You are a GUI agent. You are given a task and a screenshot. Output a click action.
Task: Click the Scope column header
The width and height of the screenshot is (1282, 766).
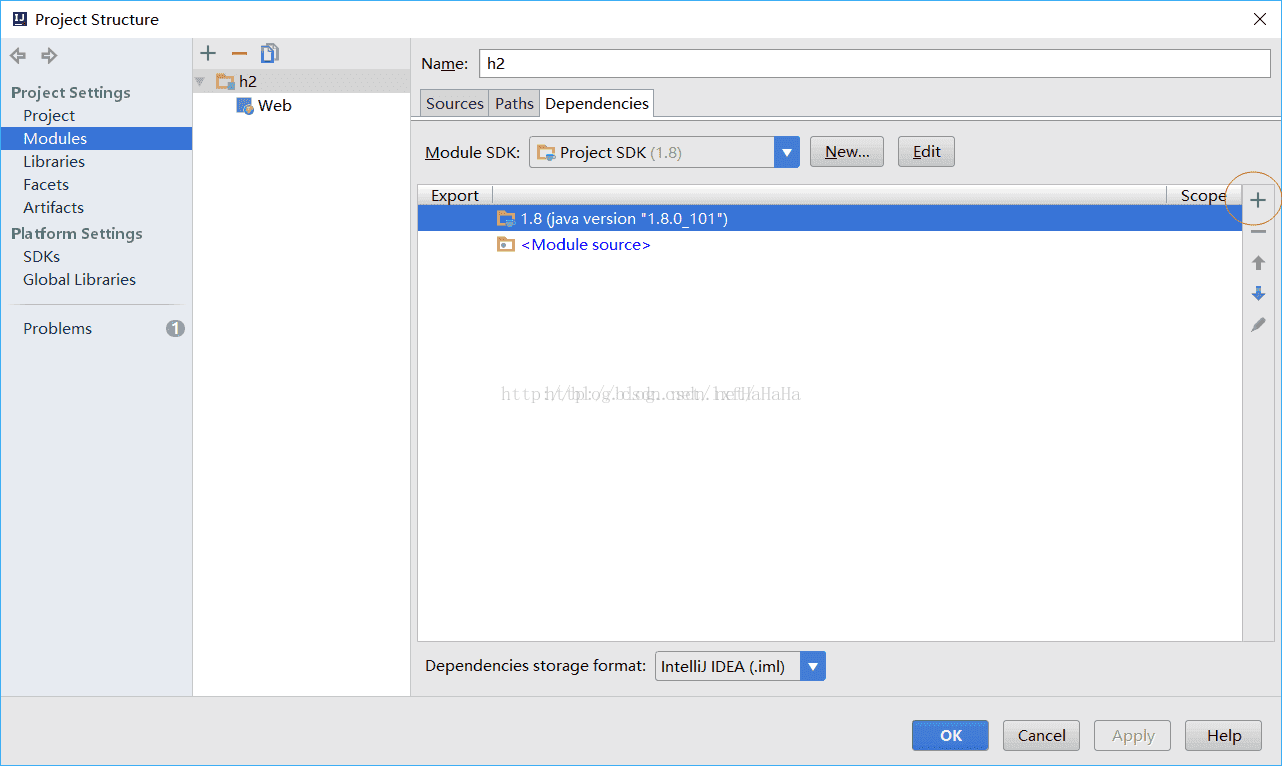(1203, 195)
